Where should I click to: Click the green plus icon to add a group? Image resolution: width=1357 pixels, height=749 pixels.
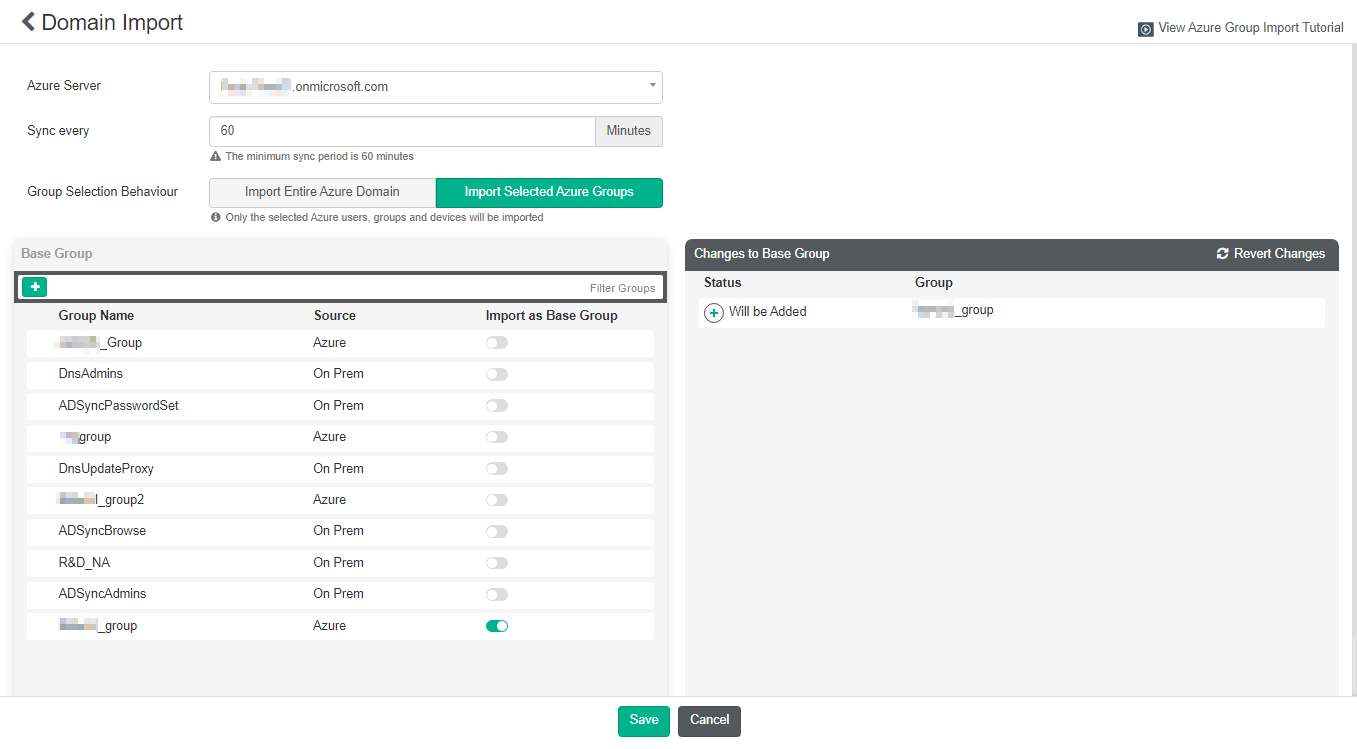[35, 286]
